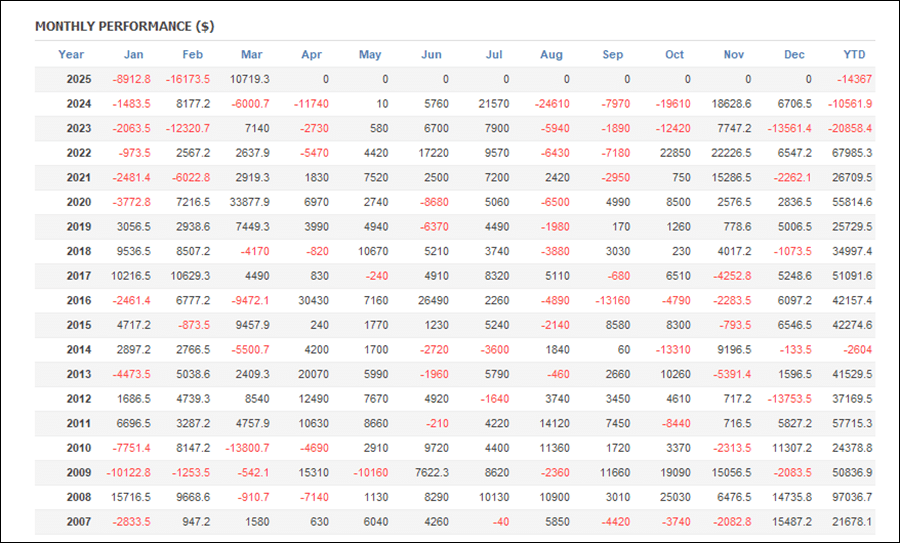900x543 pixels.
Task: Select the 2020 year label
Action: [79, 202]
